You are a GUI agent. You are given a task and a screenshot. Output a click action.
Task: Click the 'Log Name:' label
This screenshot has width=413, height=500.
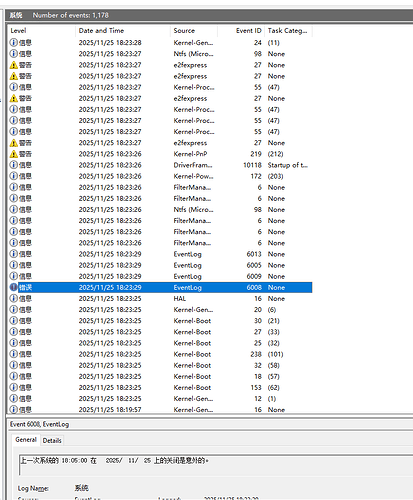tap(33, 488)
